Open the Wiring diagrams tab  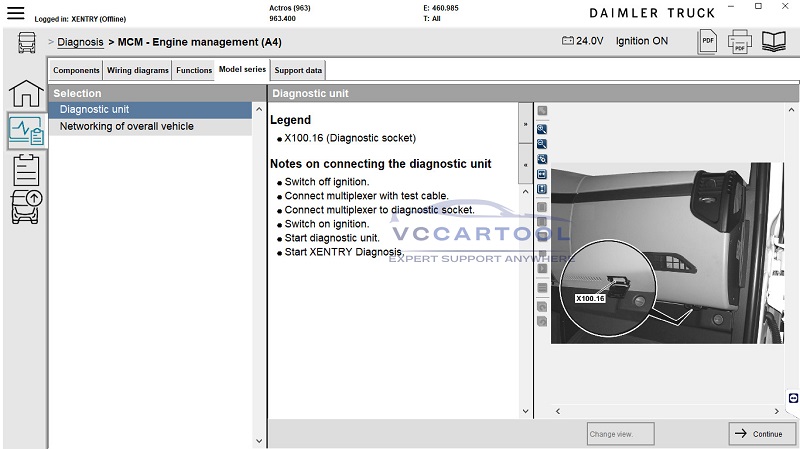tap(138, 70)
